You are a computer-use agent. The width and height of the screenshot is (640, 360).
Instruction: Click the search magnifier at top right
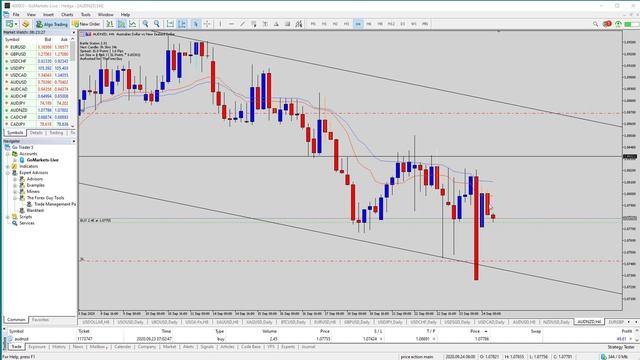(x=596, y=24)
